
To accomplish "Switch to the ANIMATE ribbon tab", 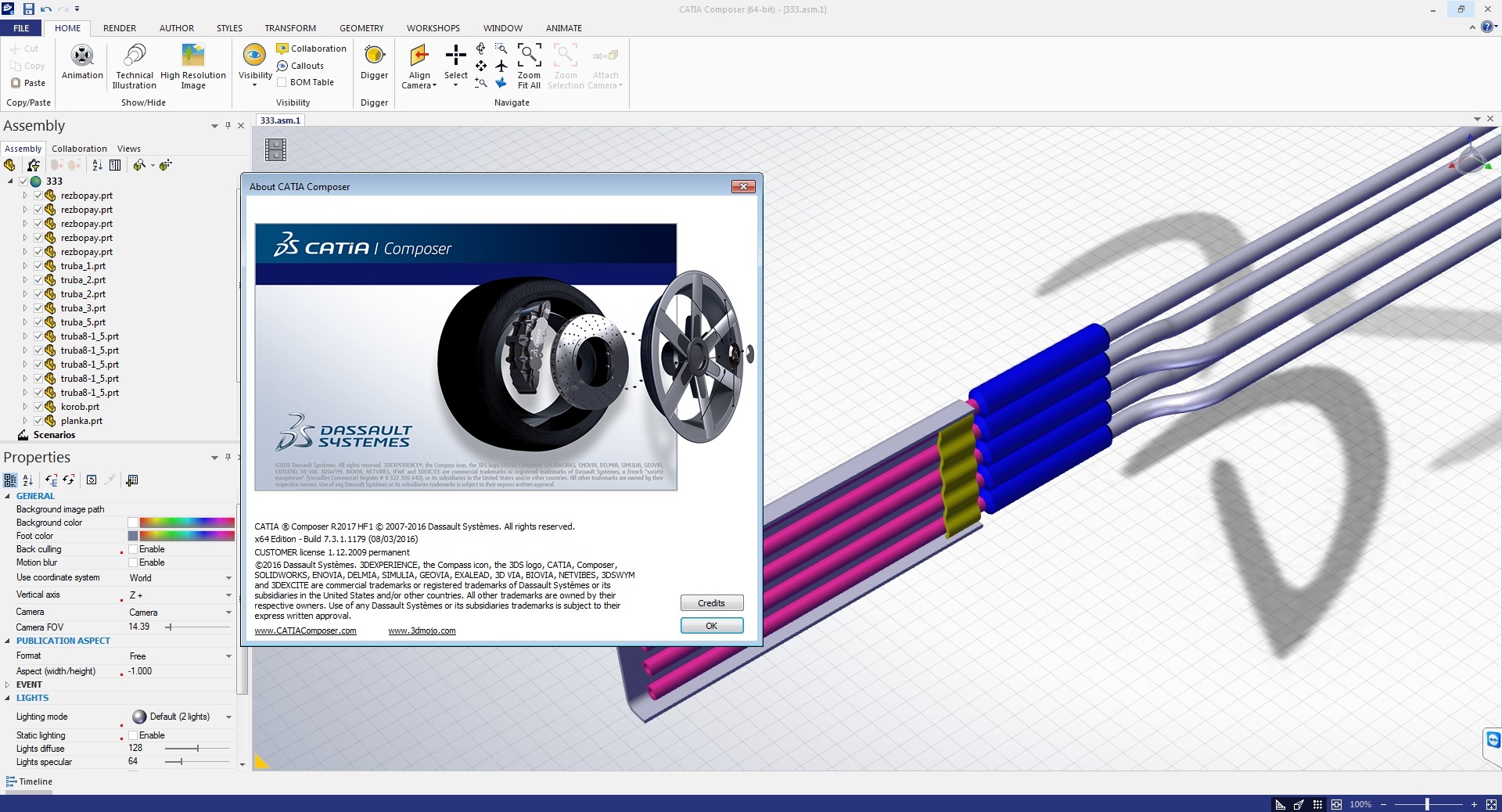I will [x=563, y=28].
